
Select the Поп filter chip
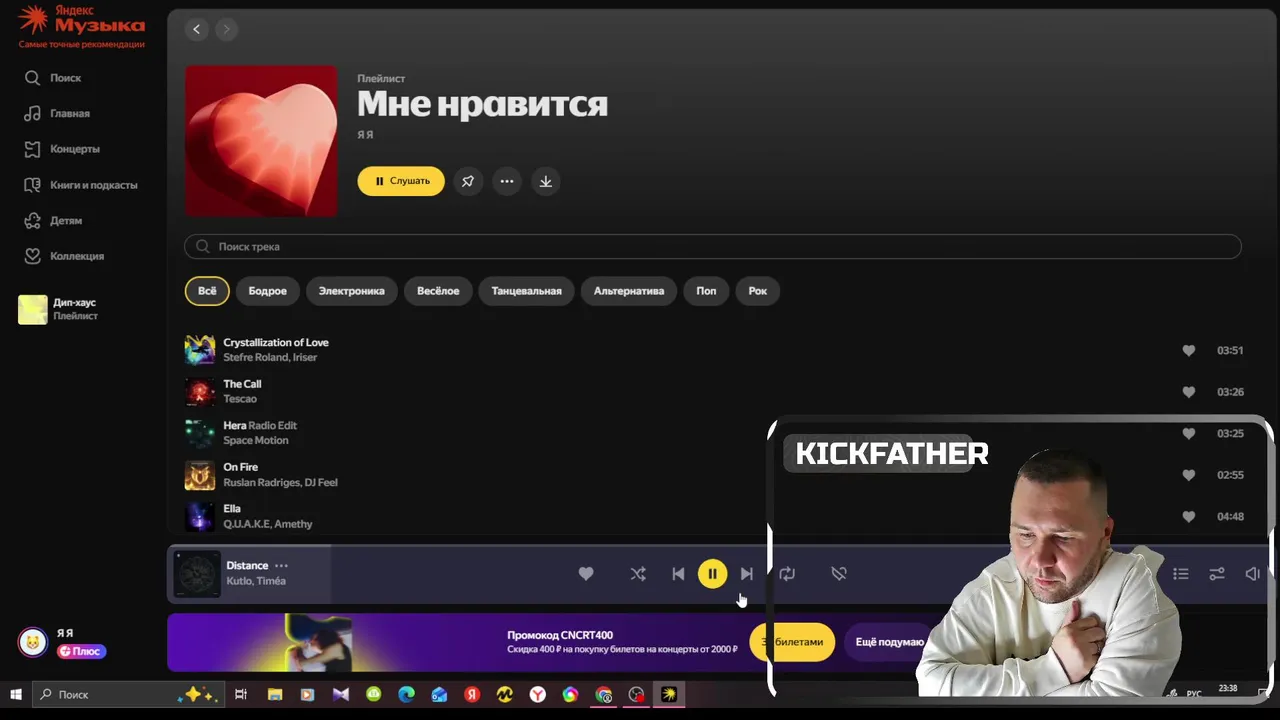tap(706, 291)
